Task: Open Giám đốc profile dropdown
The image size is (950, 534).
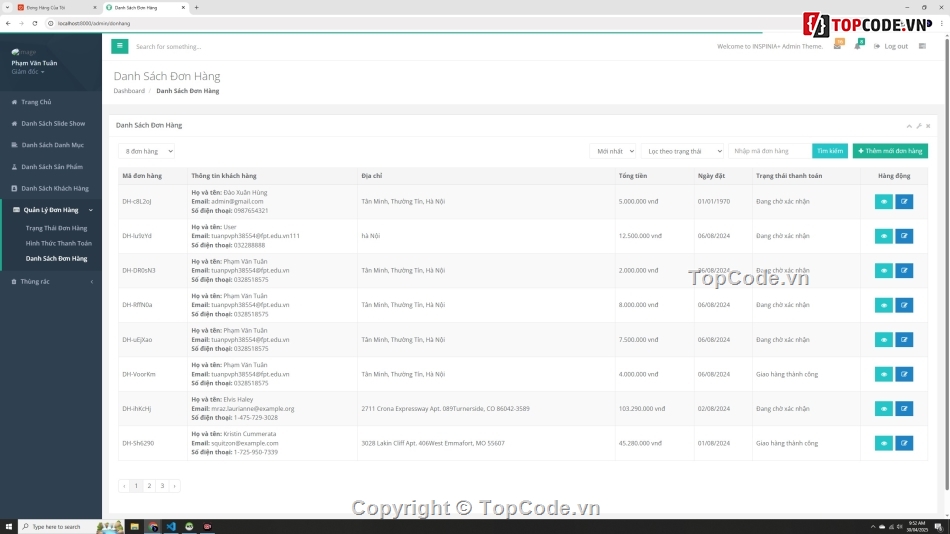Action: tap(28, 72)
